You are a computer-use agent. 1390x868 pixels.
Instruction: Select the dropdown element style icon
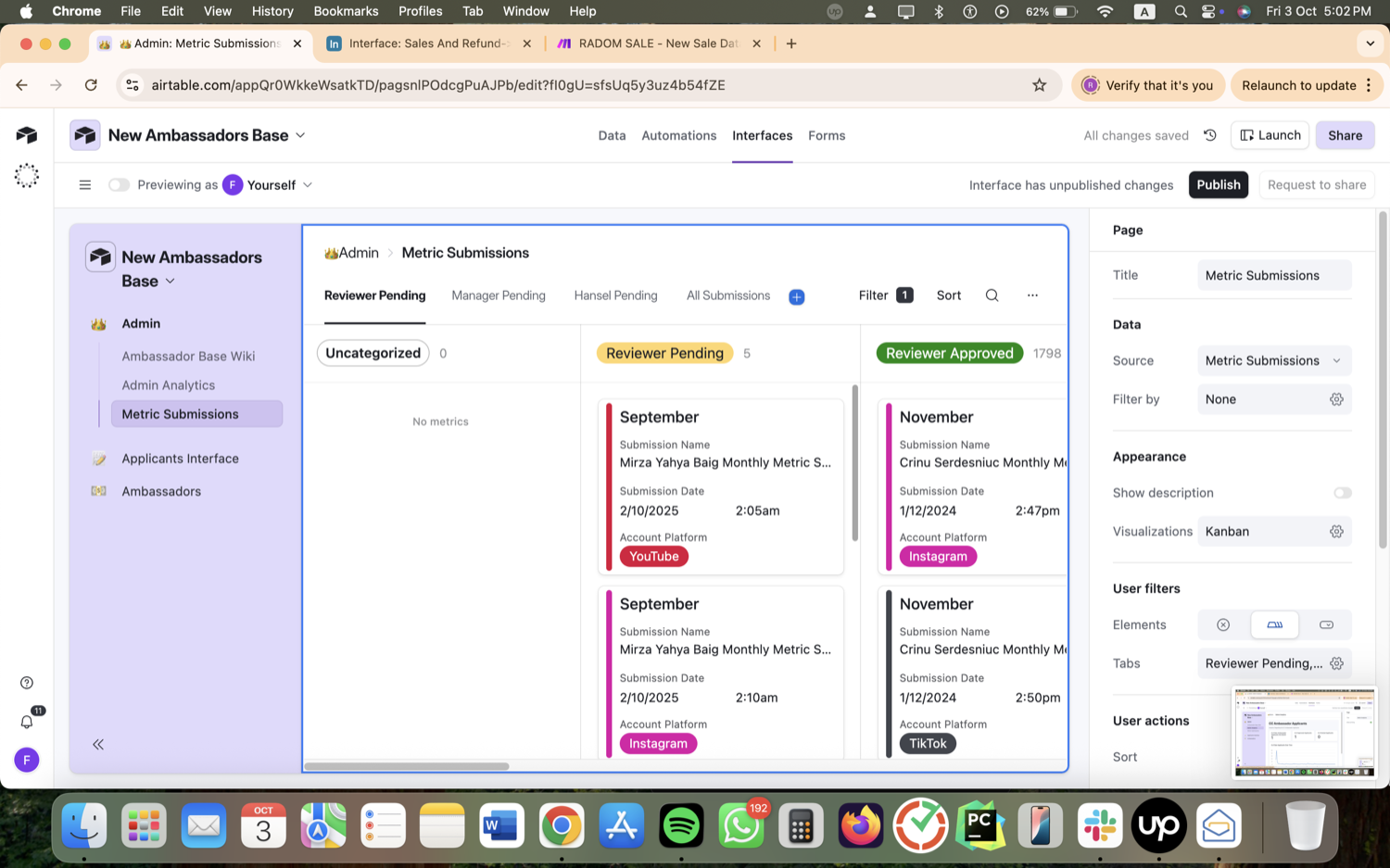[x=1326, y=625]
